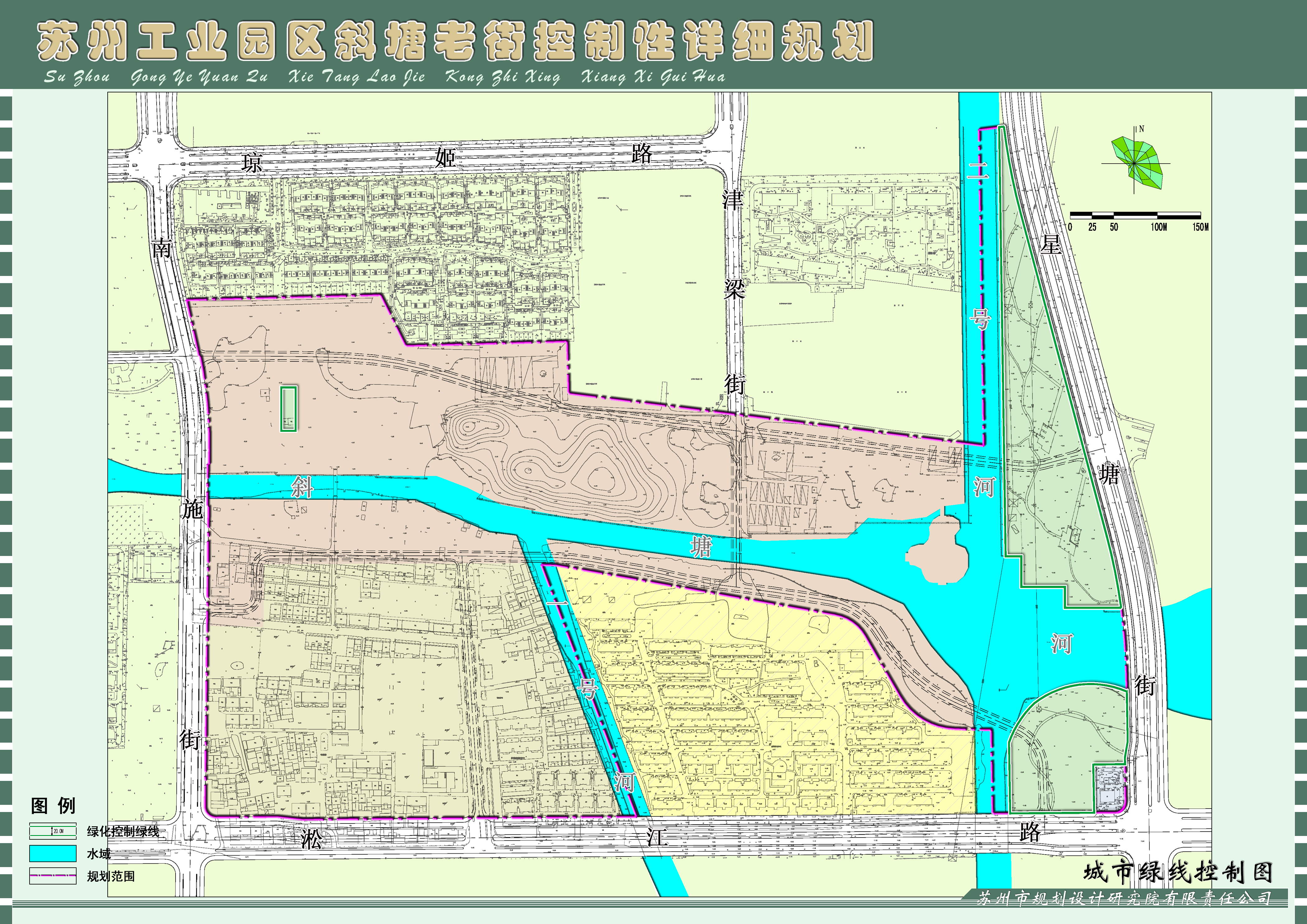
Task: Click the 图例 legend heading
Action: [x=53, y=806]
